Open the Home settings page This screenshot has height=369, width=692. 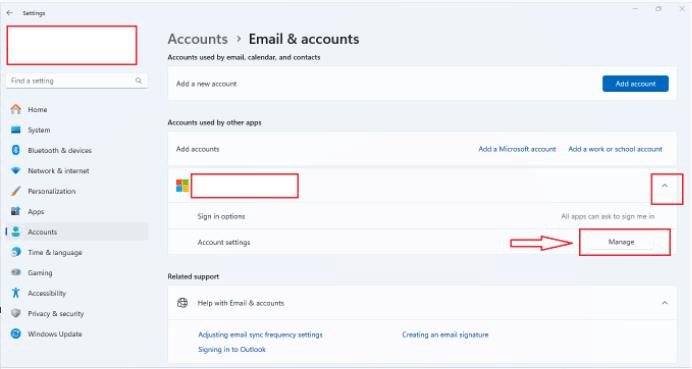tap(77, 109)
